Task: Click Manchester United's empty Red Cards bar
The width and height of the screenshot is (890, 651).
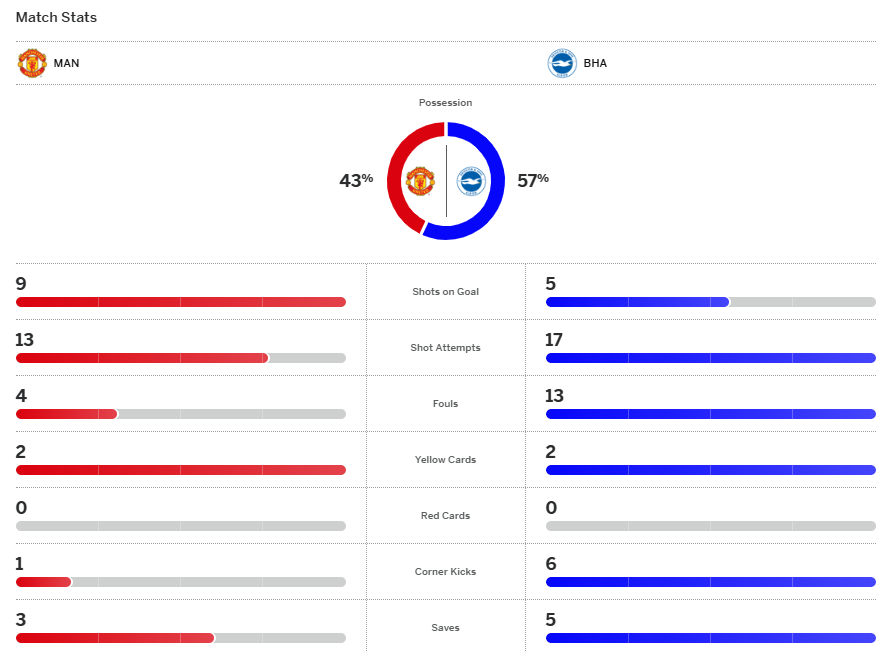Action: [180, 526]
